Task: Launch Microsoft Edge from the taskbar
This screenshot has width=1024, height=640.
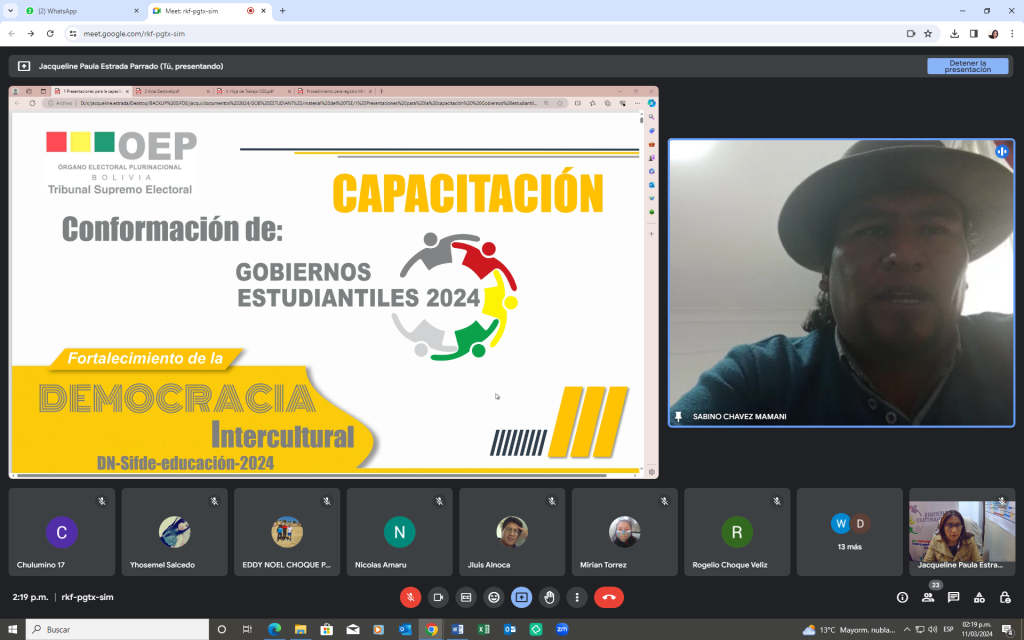Action: pyautogui.click(x=274, y=630)
